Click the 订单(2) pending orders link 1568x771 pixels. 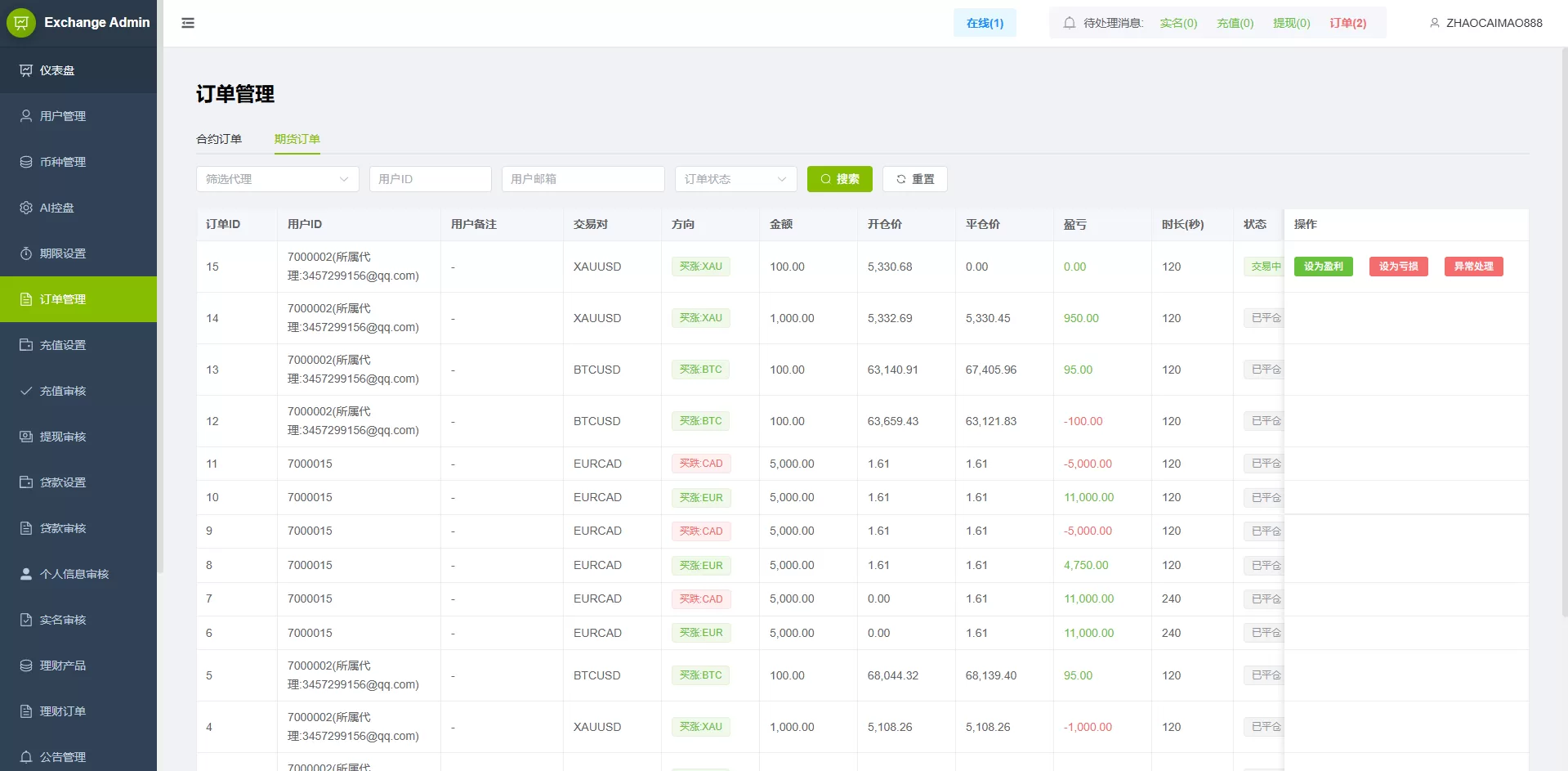click(x=1347, y=23)
